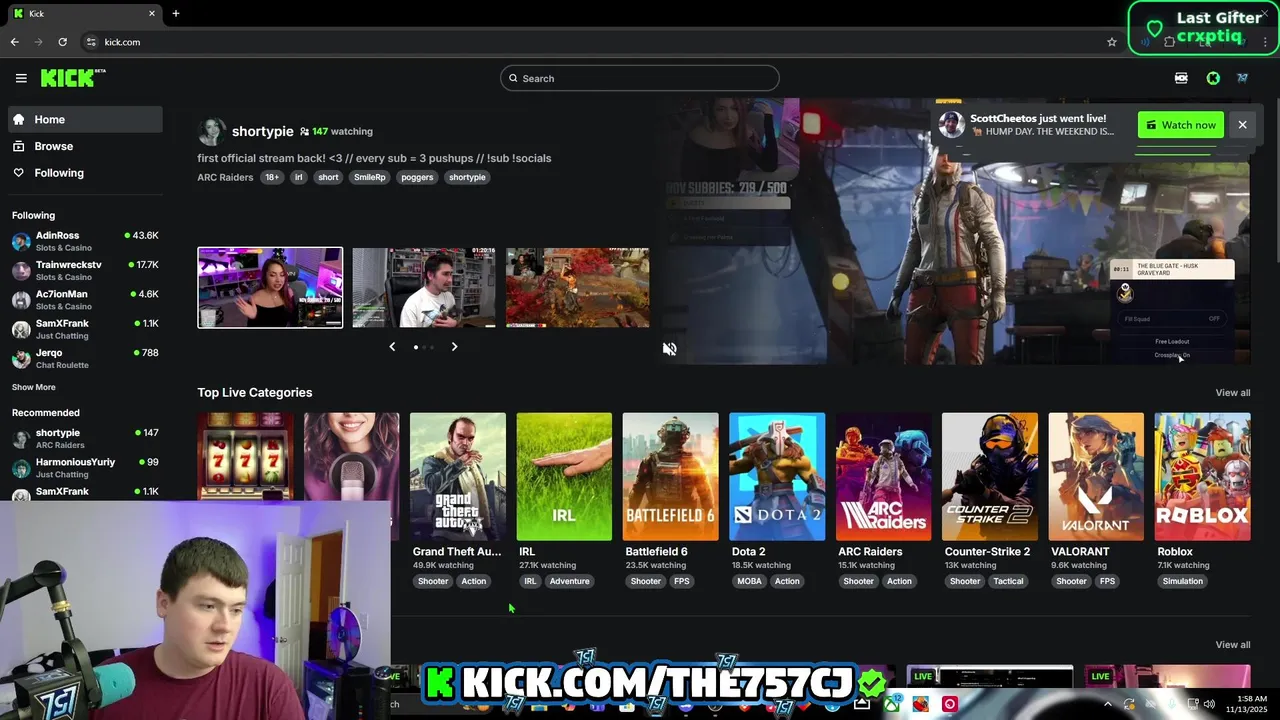Open AdinRoss channel in Following list
The height and width of the screenshot is (720, 1280).
point(85,241)
